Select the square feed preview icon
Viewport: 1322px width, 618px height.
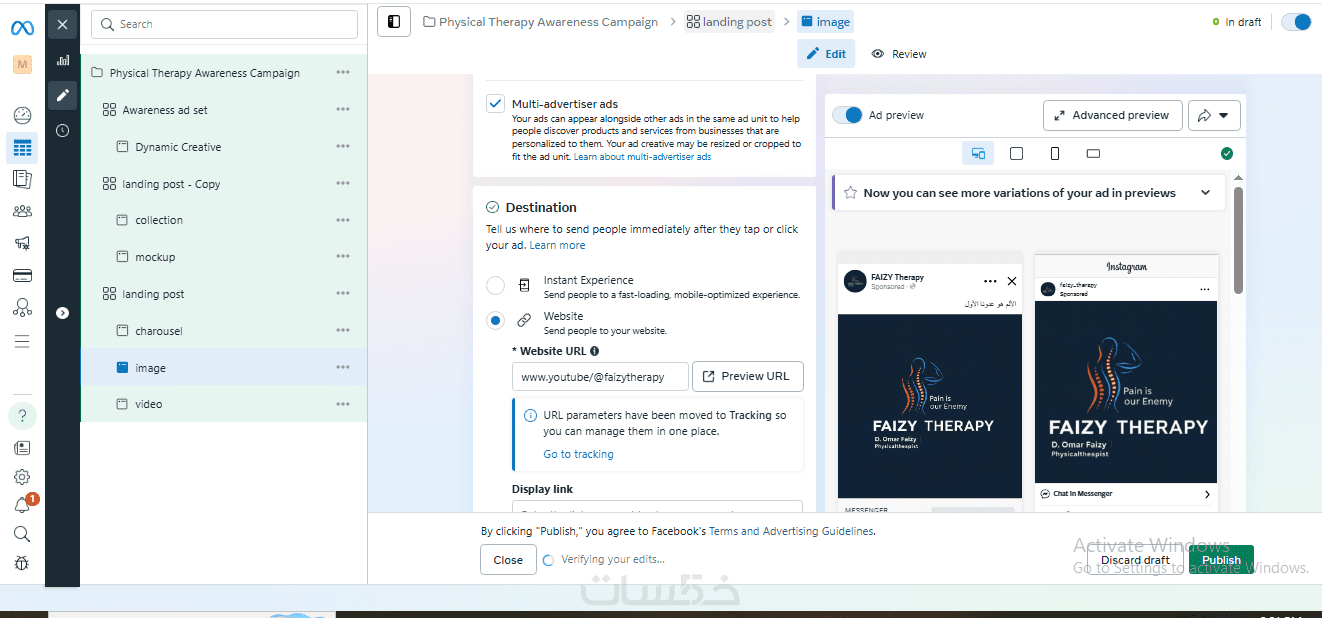[x=1016, y=153]
